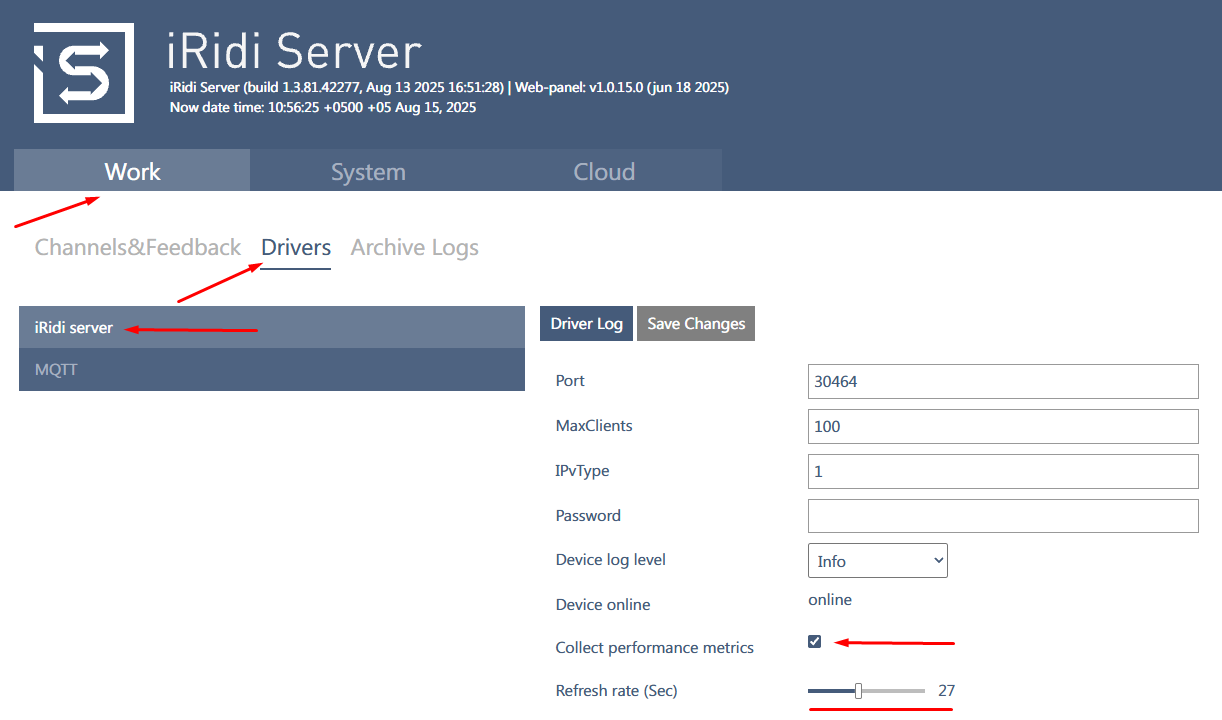Select the Drivers sub-tab
Screen dimensions: 1222x720
pos(296,247)
